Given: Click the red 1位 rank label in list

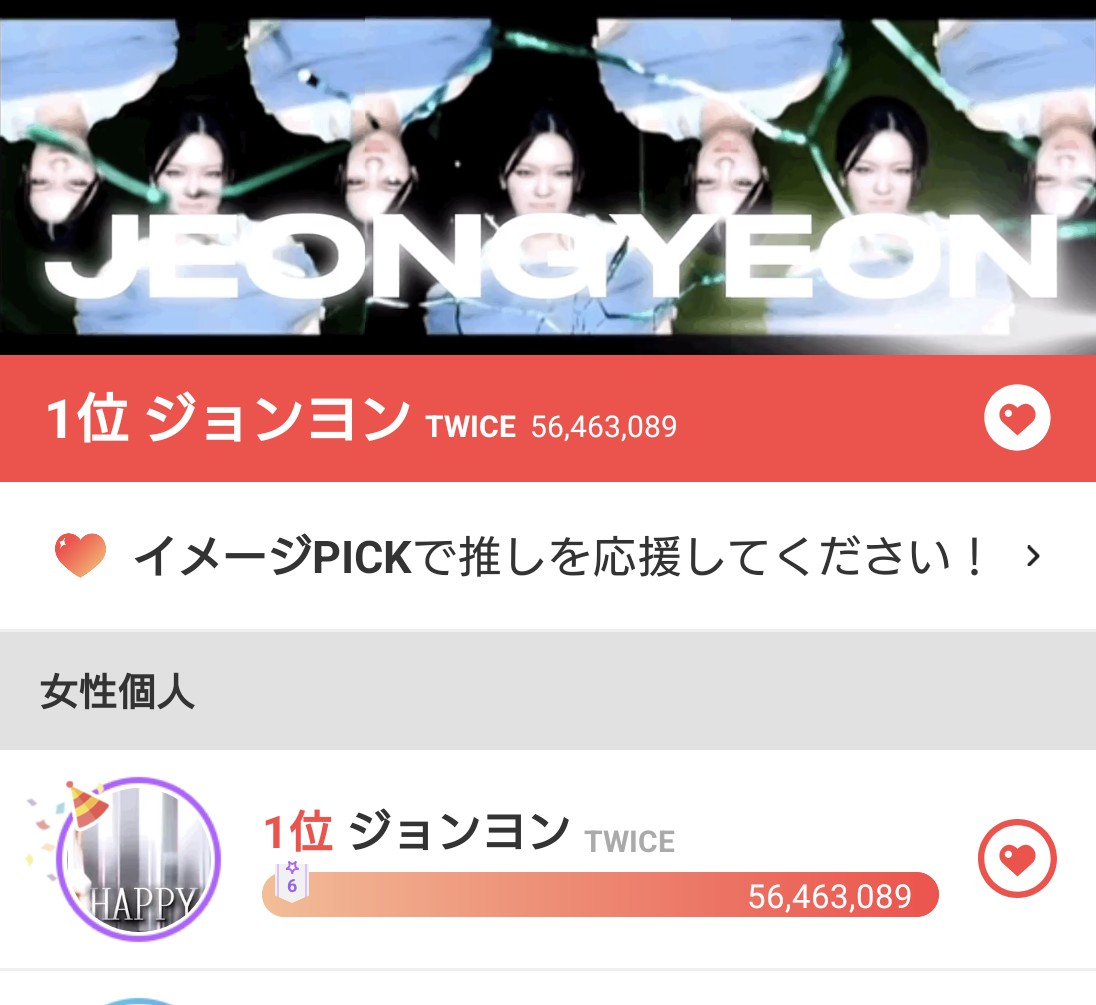Looking at the screenshot, I should tap(298, 832).
